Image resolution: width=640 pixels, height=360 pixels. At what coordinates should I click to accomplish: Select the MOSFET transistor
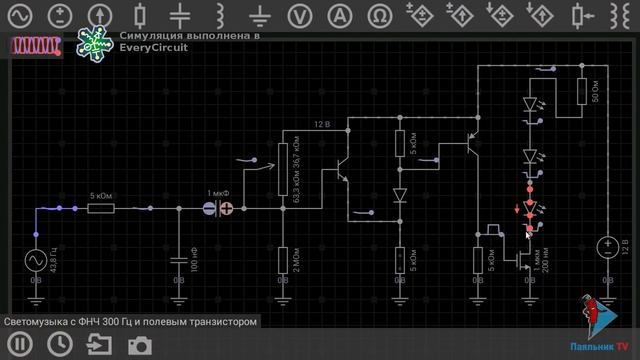tap(524, 260)
